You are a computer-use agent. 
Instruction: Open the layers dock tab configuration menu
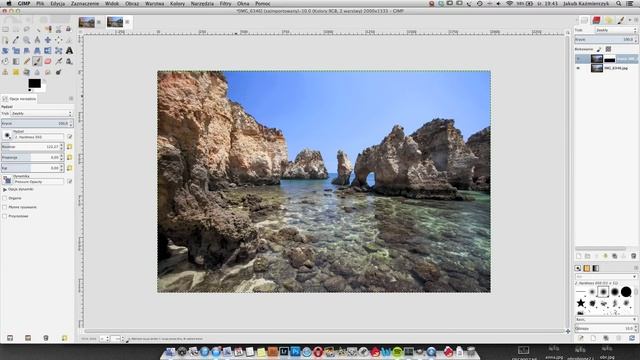coord(636,20)
